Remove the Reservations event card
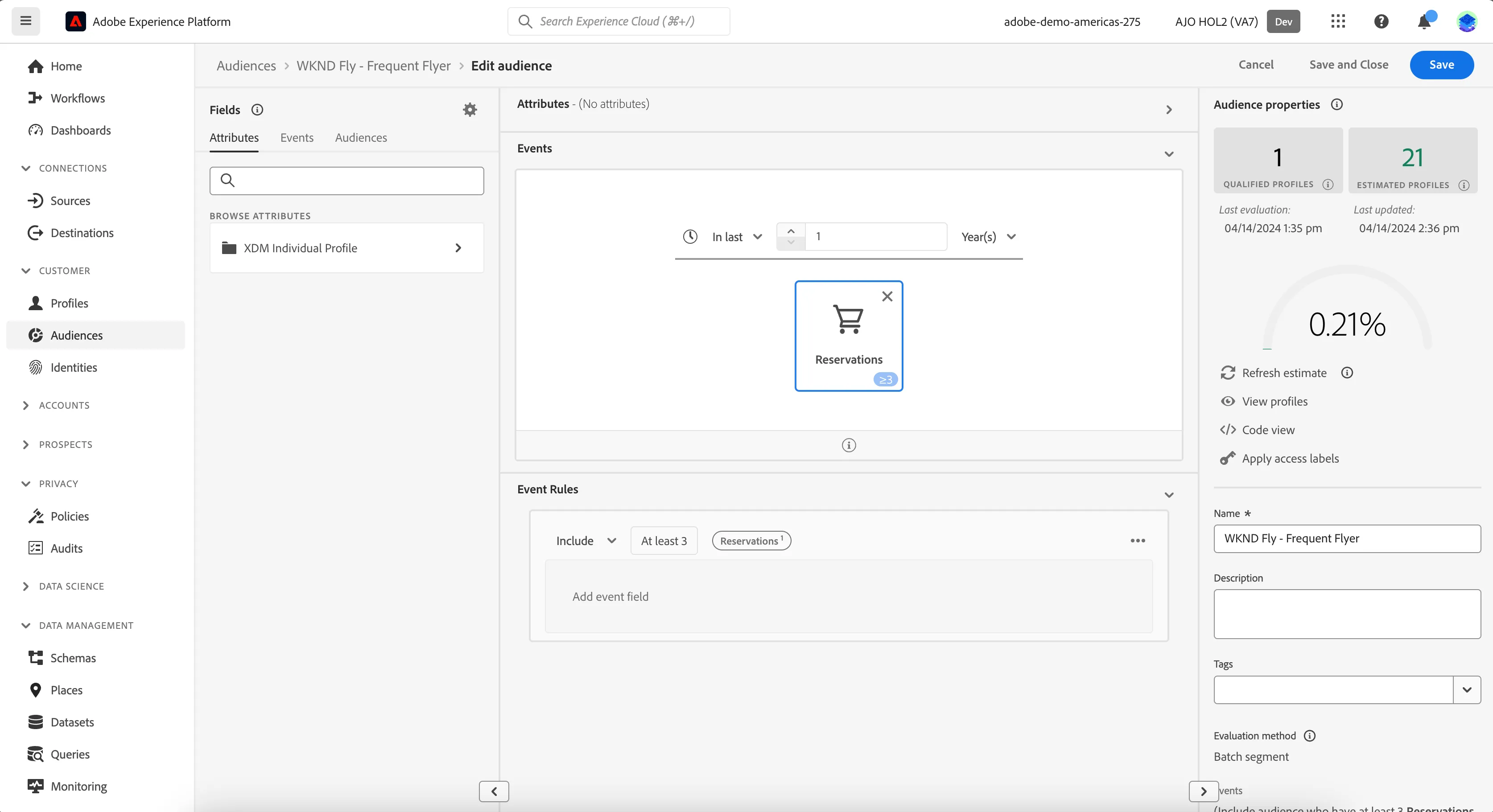This screenshot has width=1493, height=812. [x=887, y=296]
